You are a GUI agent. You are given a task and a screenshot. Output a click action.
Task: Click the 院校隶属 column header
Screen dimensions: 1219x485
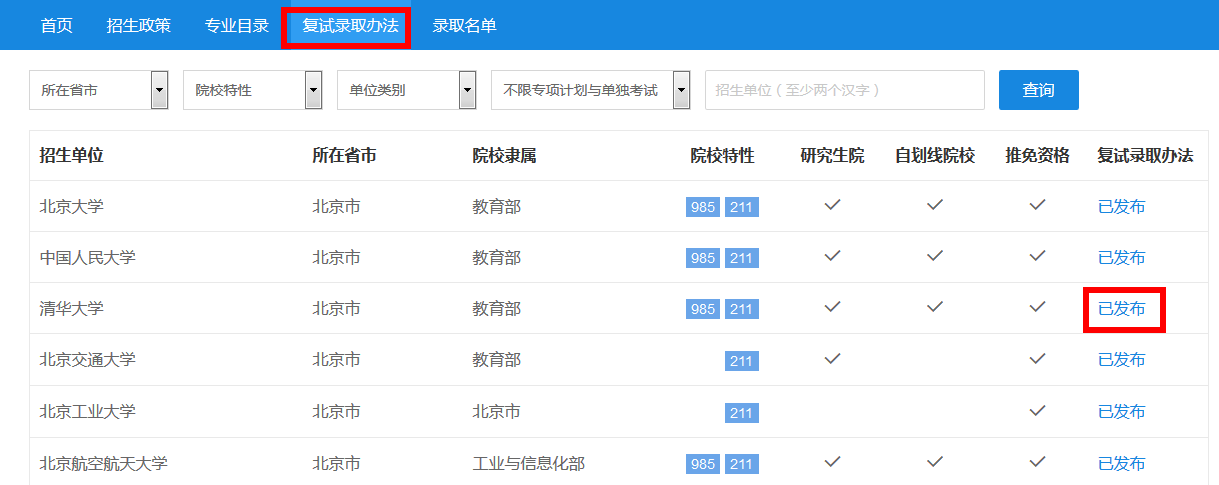(504, 156)
